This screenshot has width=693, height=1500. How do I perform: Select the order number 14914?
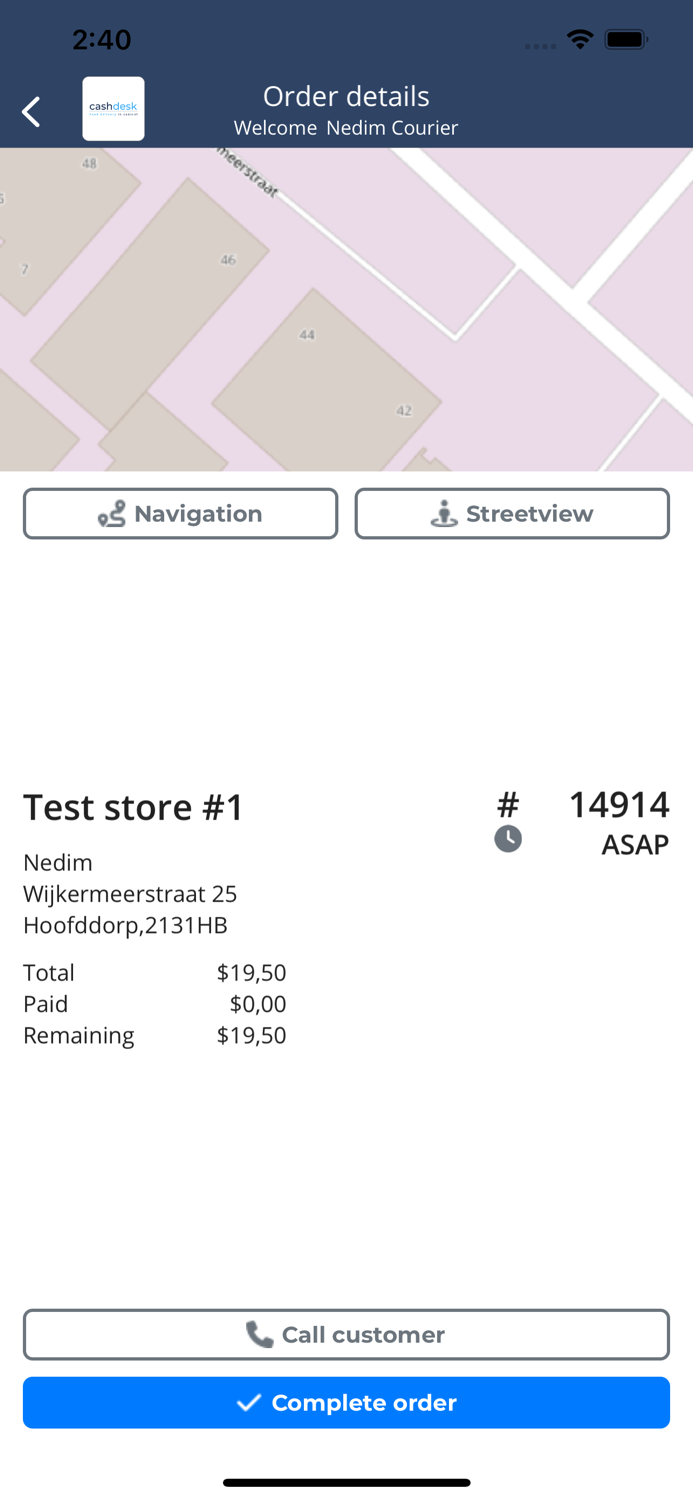(x=619, y=804)
